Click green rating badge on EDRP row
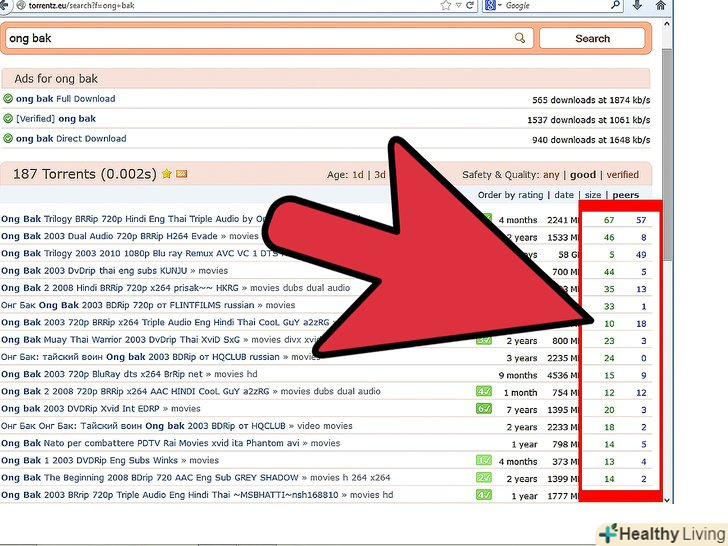 (484, 409)
